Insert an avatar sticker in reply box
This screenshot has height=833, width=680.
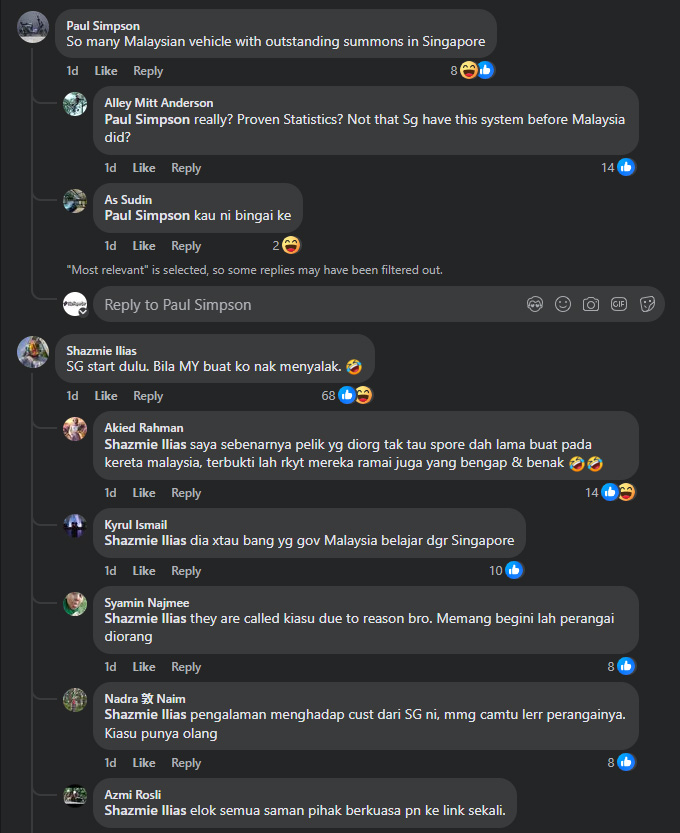point(535,304)
